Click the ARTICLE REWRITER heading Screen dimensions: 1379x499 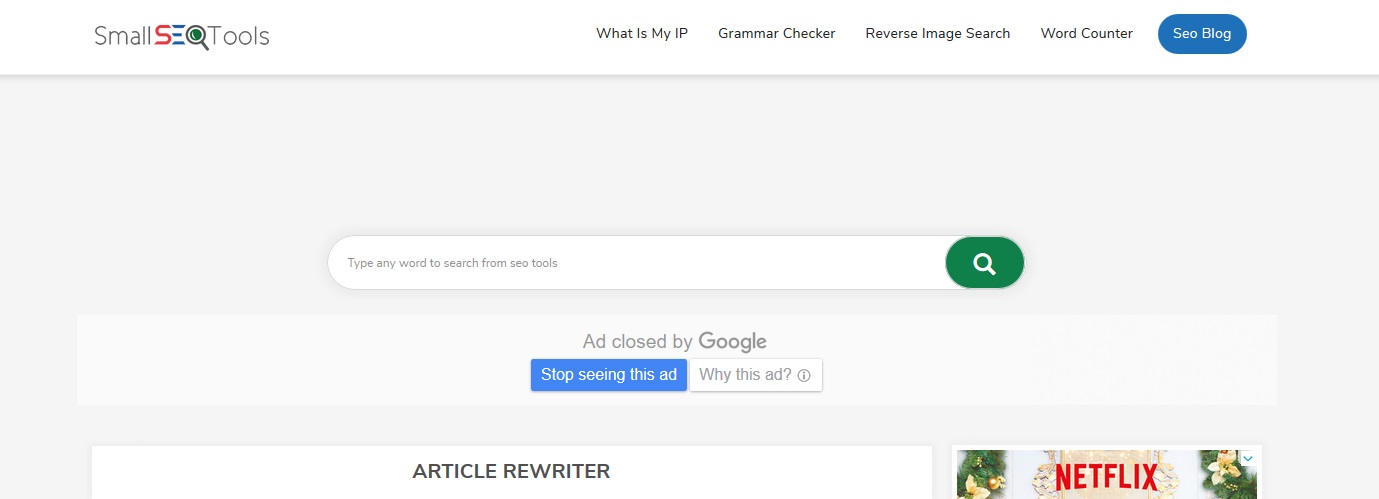[x=511, y=471]
